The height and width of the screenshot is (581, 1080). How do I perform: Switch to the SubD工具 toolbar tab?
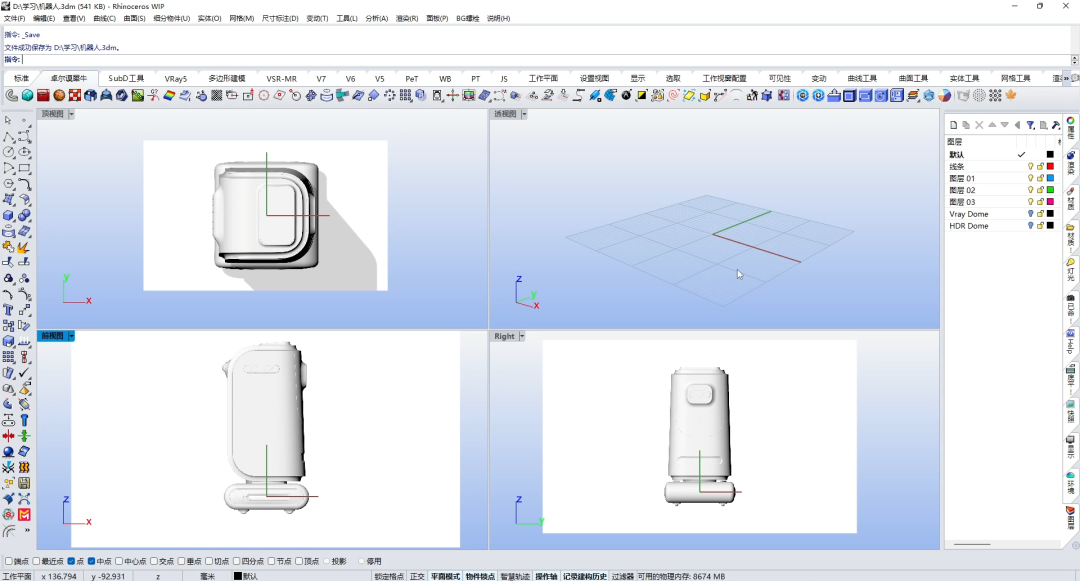(126, 78)
